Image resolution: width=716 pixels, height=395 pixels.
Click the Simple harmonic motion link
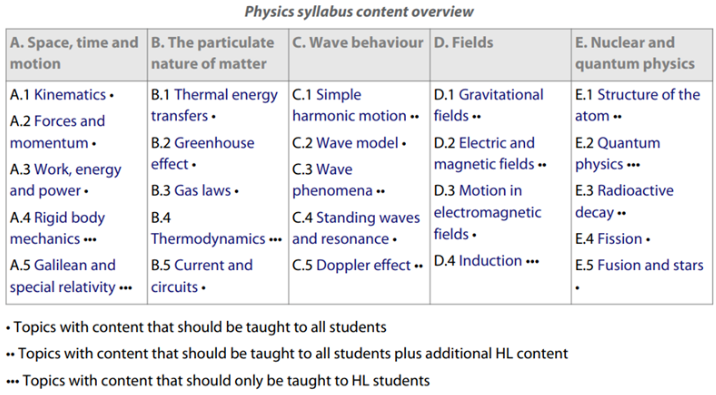click(x=349, y=105)
